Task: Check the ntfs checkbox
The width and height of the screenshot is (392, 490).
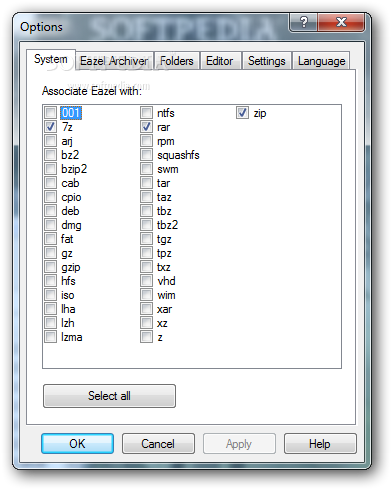Action: (146, 113)
